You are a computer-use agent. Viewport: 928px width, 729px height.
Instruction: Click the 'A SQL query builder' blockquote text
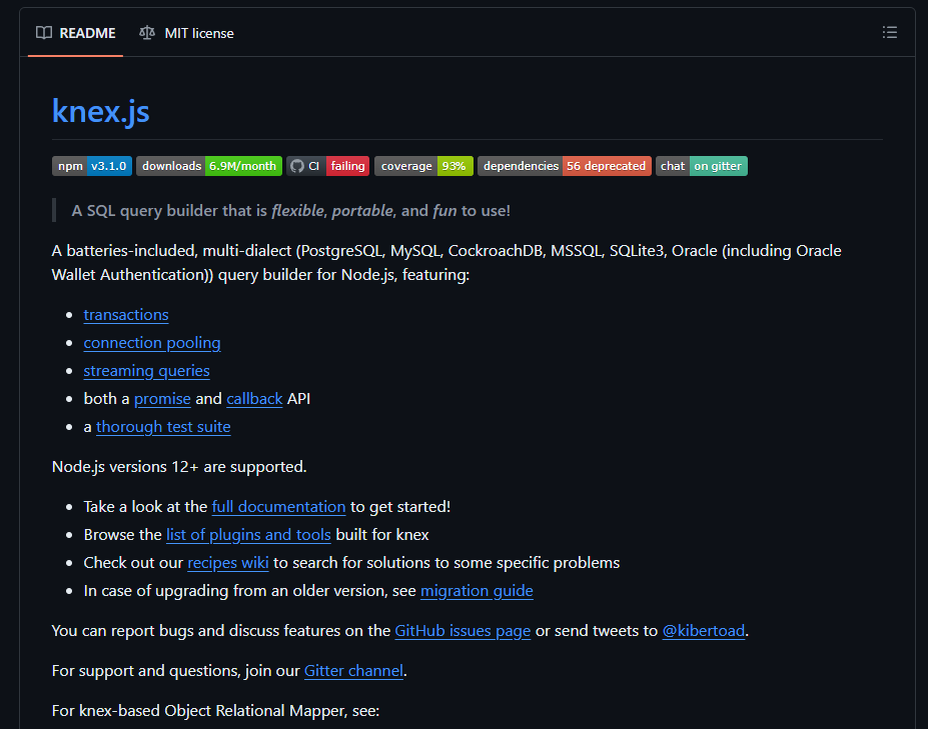tap(291, 211)
